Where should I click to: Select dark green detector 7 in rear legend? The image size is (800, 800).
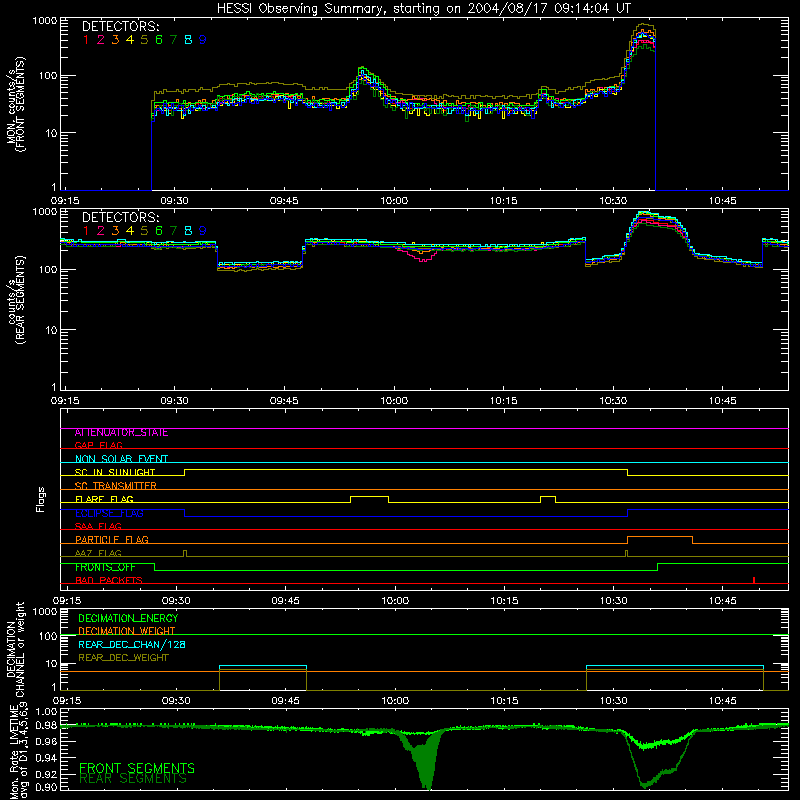pos(173,231)
